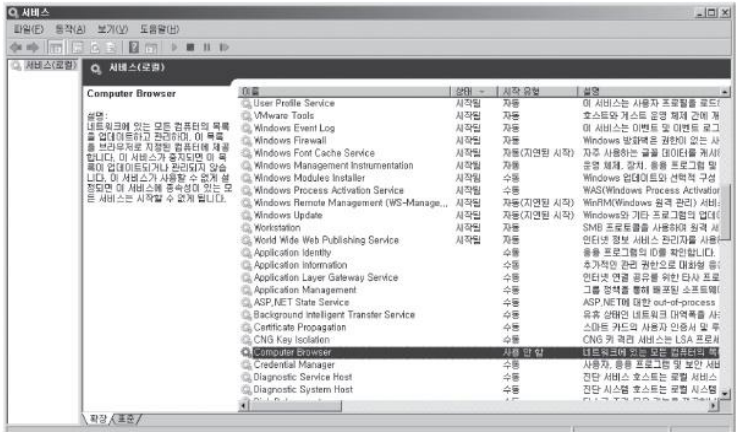Select 서비스(로컬) in the left tree
The height and width of the screenshot is (437, 742).
pyautogui.click(x=51, y=65)
